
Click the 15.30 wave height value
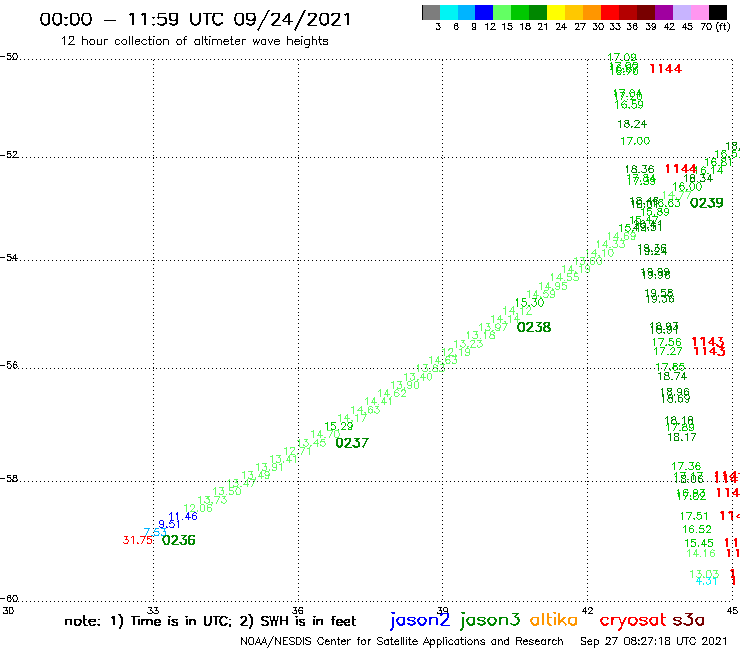(530, 303)
